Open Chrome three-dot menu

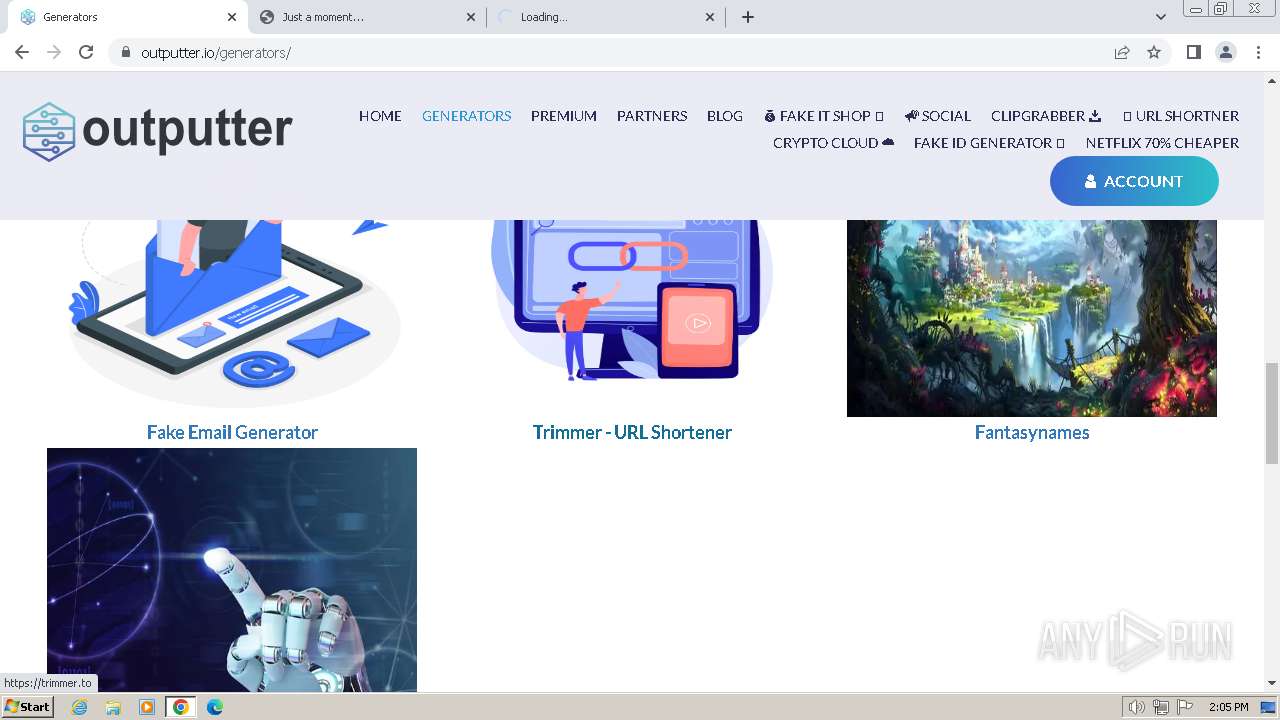click(1259, 52)
